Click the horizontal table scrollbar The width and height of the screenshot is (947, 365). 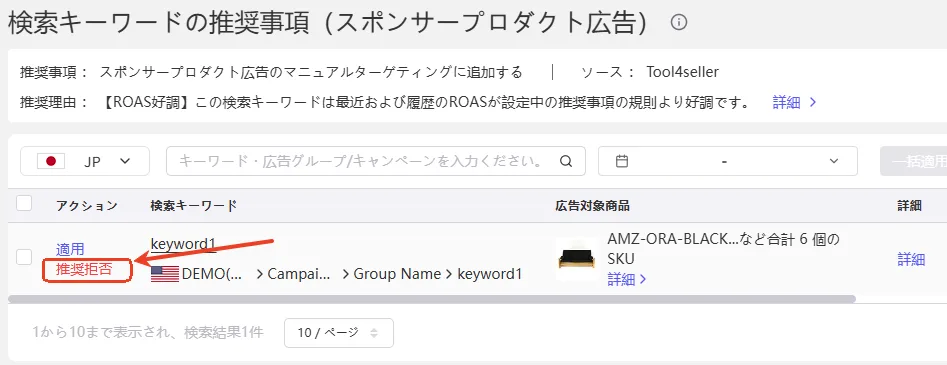(432, 299)
